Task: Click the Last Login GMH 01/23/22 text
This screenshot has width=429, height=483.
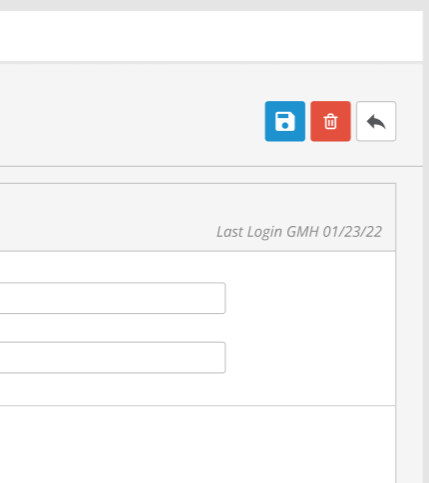Action: coord(299,232)
